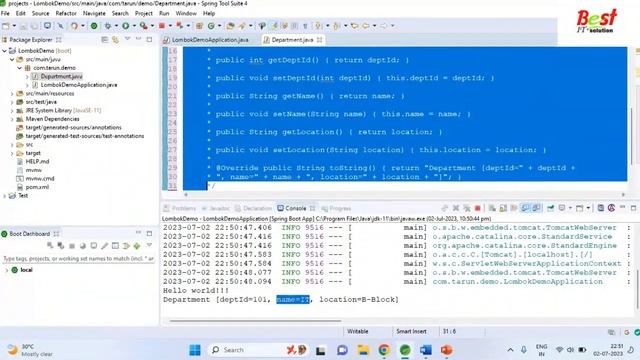Clear the Console output
640x360 pixels.
tap(492, 208)
